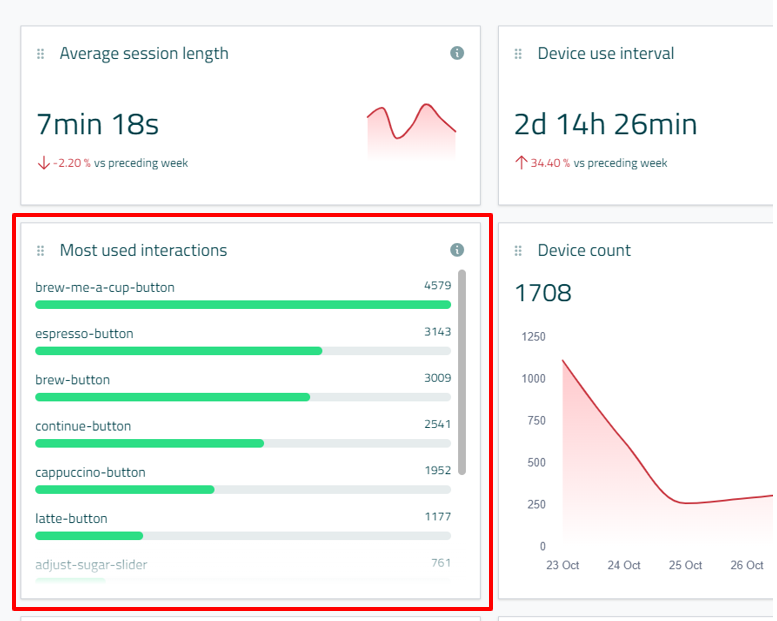Select the continue-button interaction row

tap(243, 434)
